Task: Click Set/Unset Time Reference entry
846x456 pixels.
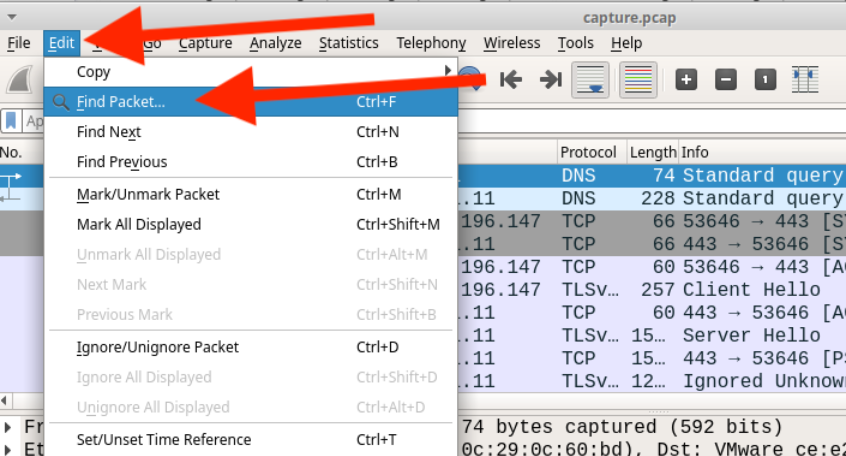Action: tap(164, 439)
